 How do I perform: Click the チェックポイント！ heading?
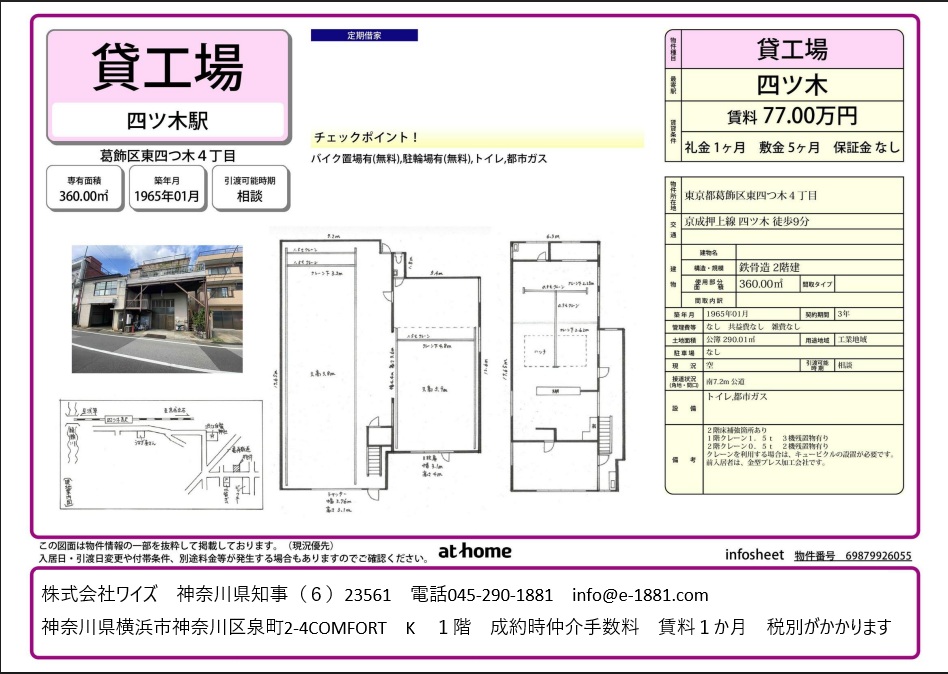[x=367, y=138]
